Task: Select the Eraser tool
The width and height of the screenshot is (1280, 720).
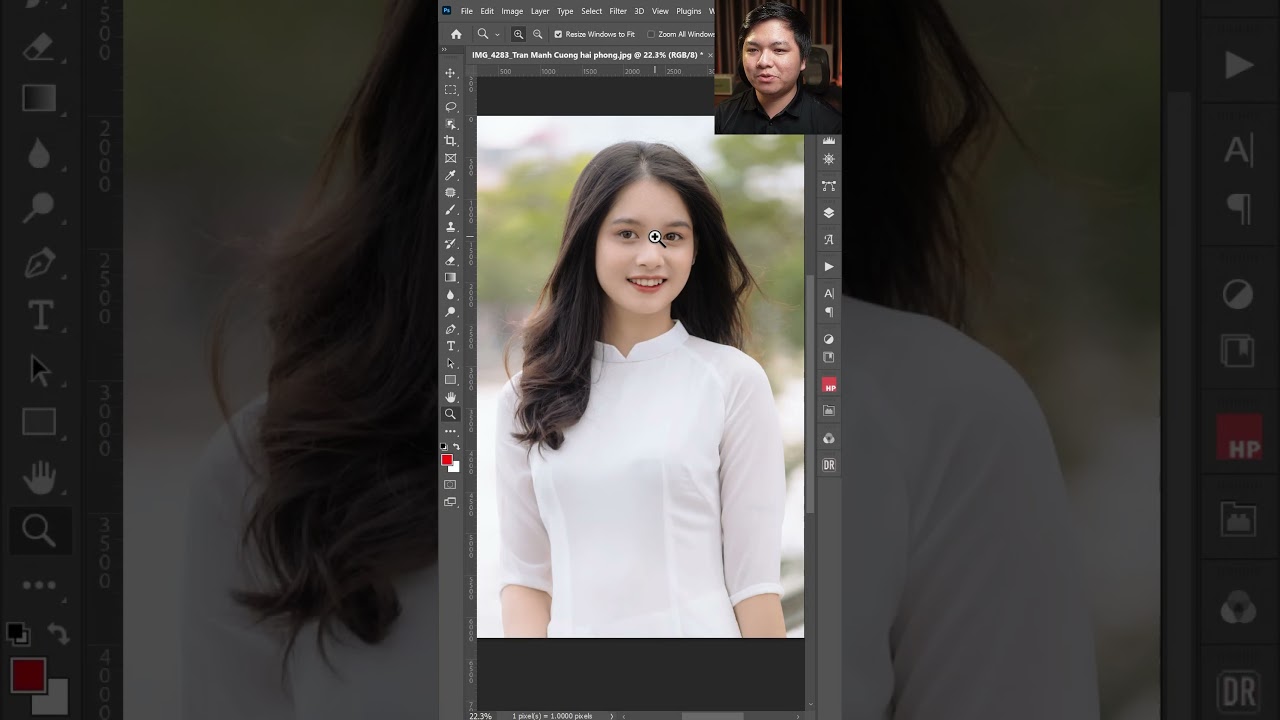Action: coord(450,261)
